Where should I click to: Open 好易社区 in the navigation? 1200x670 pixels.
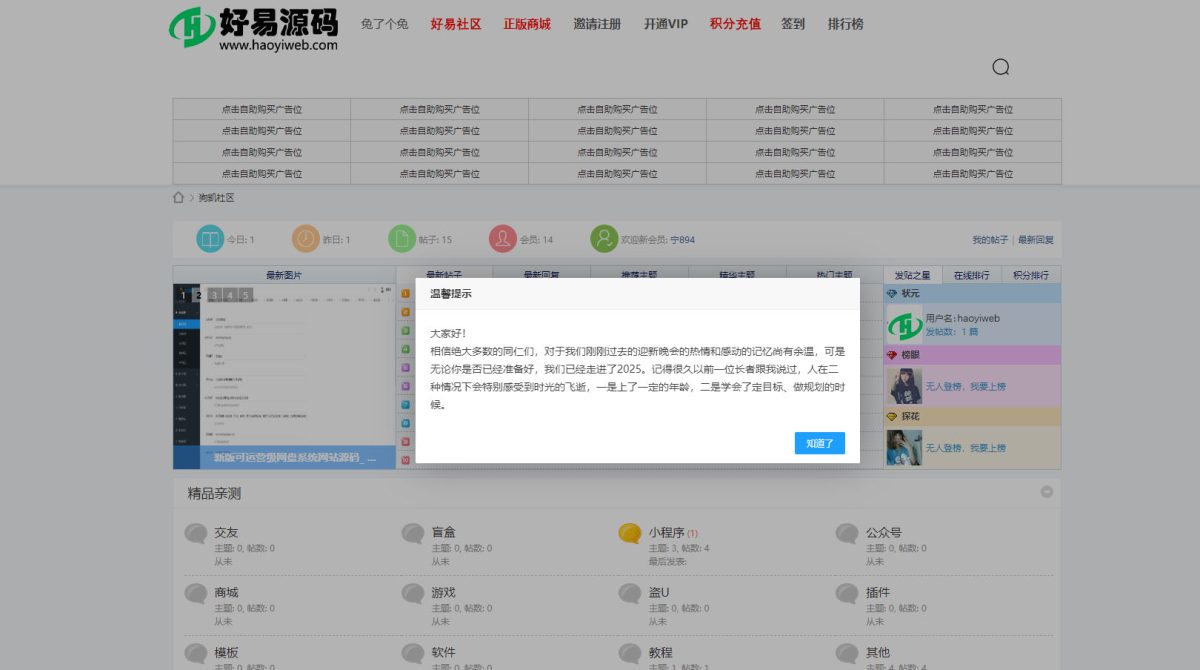point(456,24)
